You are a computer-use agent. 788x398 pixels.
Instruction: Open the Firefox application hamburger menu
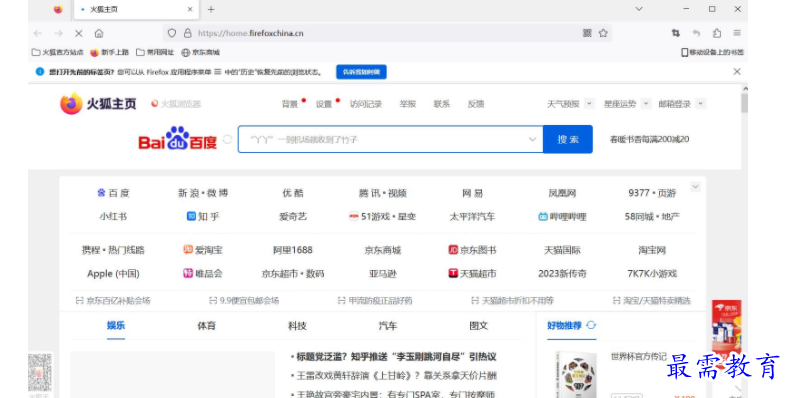coord(737,33)
